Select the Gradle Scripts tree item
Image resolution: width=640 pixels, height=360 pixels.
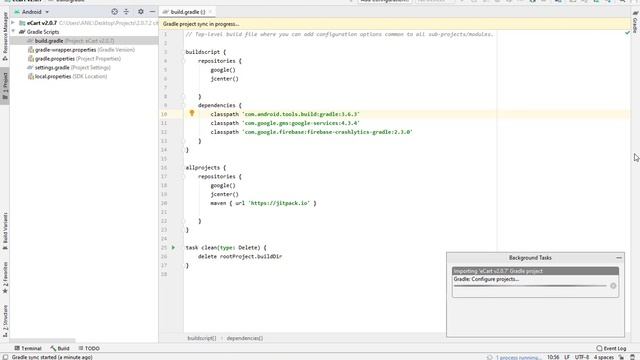pyautogui.click(x=39, y=32)
